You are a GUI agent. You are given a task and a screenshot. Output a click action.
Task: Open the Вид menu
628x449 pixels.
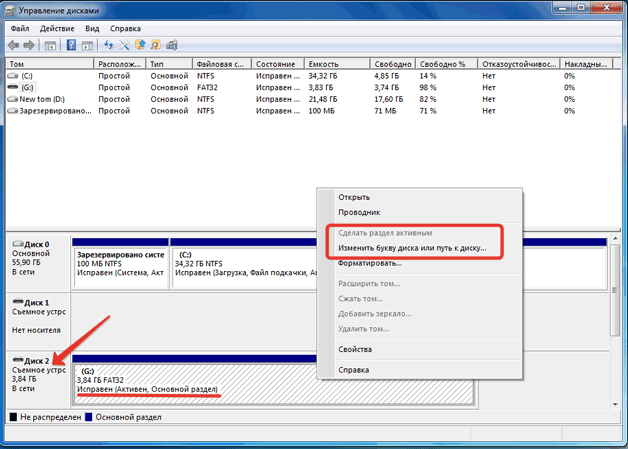click(91, 29)
